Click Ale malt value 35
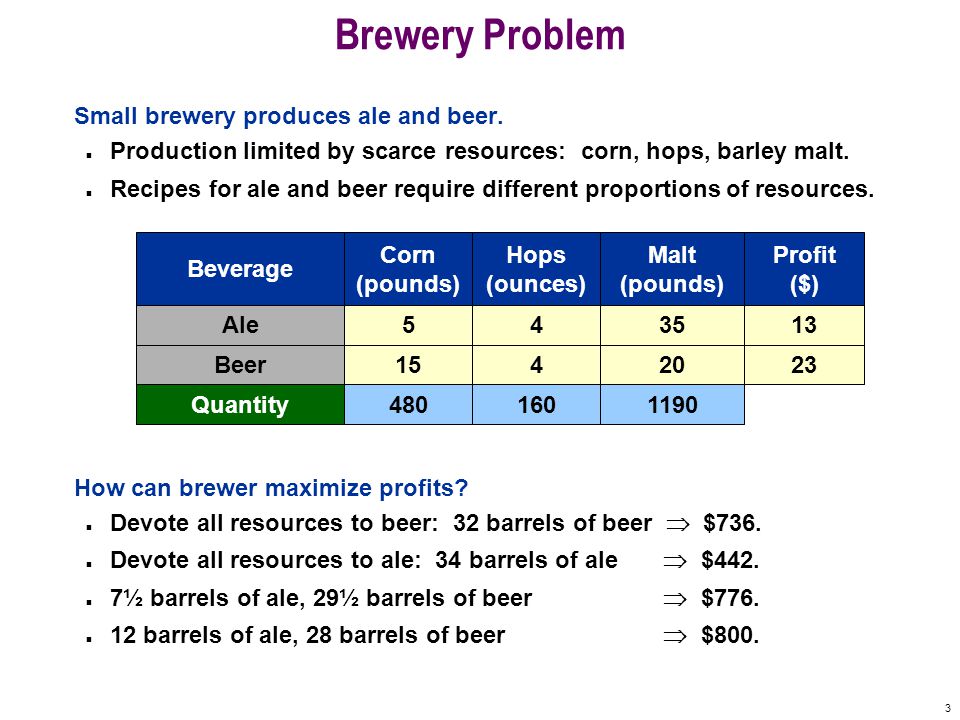This screenshot has height=720, width=960. click(672, 325)
